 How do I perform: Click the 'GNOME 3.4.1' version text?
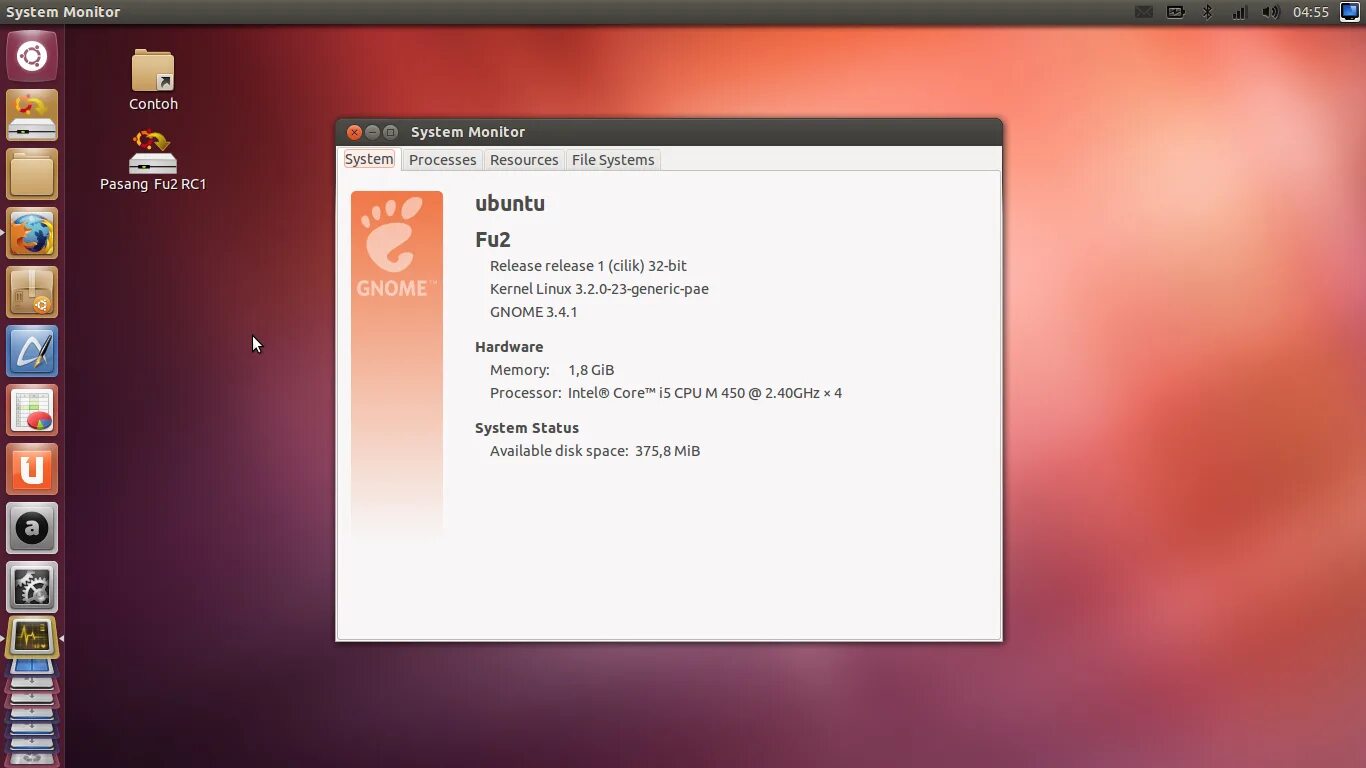tap(533, 312)
